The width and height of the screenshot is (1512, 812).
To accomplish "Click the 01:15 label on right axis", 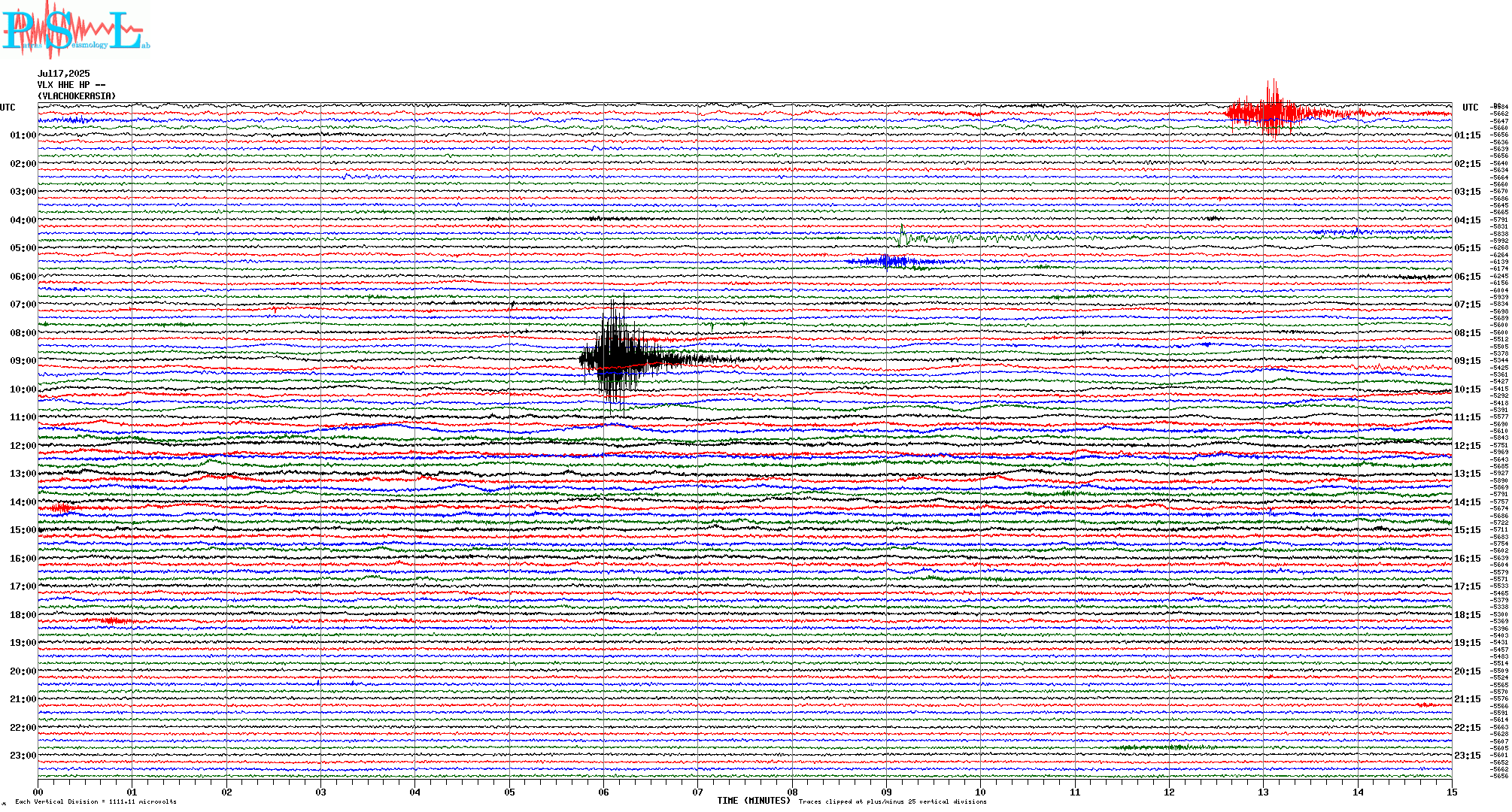I will tap(1468, 135).
